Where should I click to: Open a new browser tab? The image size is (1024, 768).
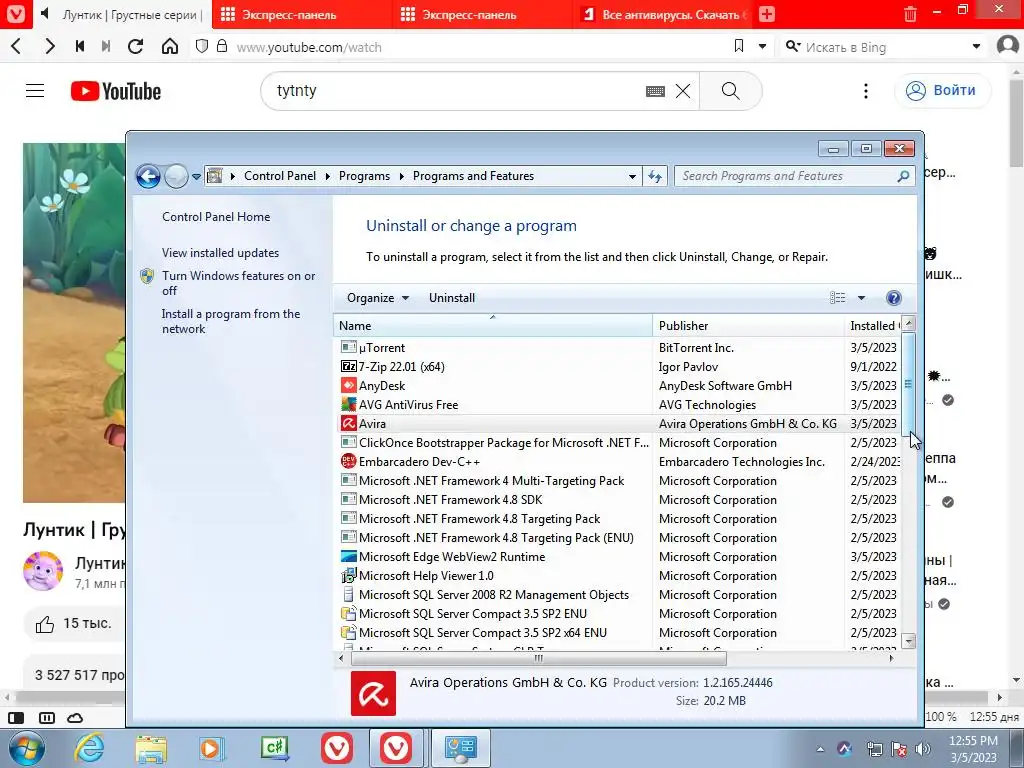tap(767, 14)
